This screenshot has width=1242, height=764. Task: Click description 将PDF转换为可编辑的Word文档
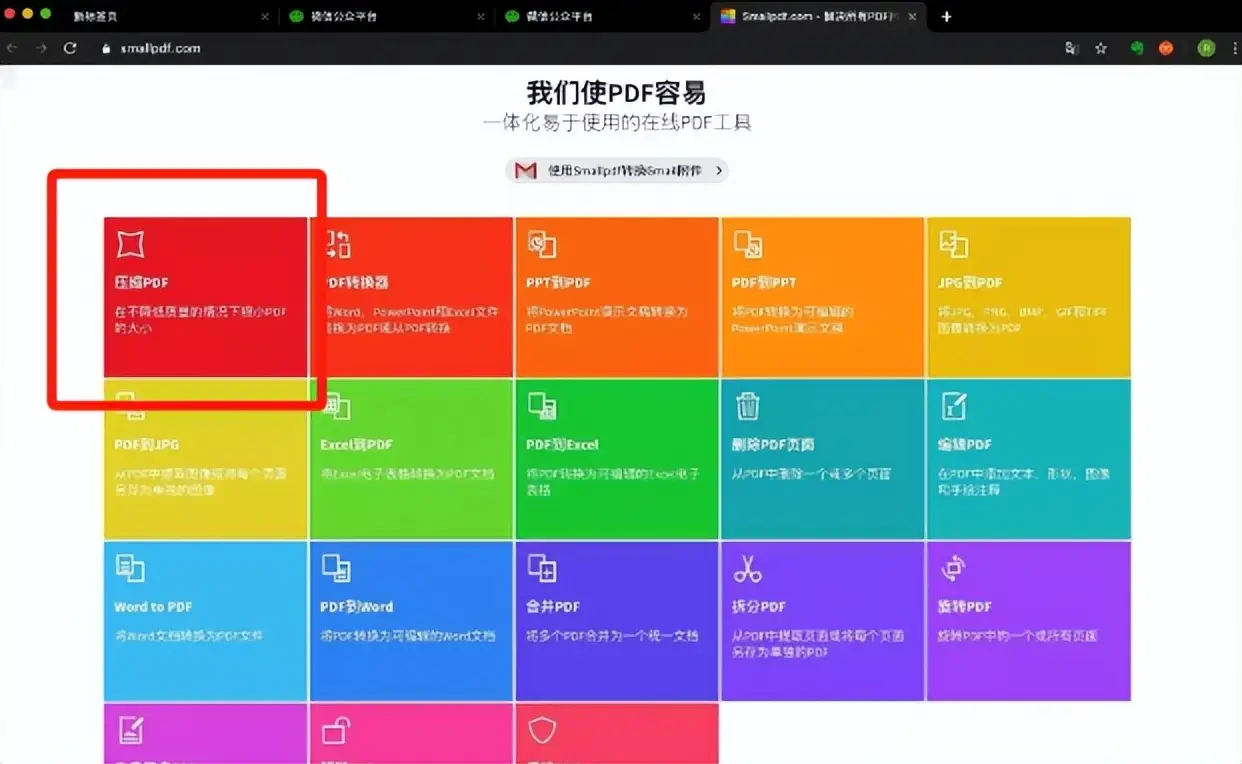click(408, 636)
